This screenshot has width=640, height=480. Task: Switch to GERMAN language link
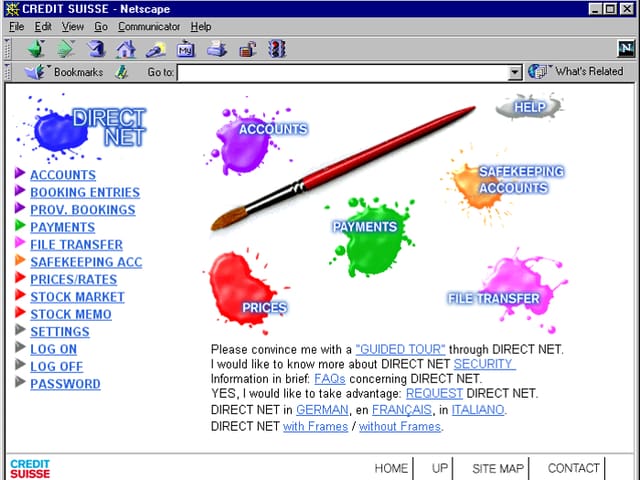pos(322,409)
